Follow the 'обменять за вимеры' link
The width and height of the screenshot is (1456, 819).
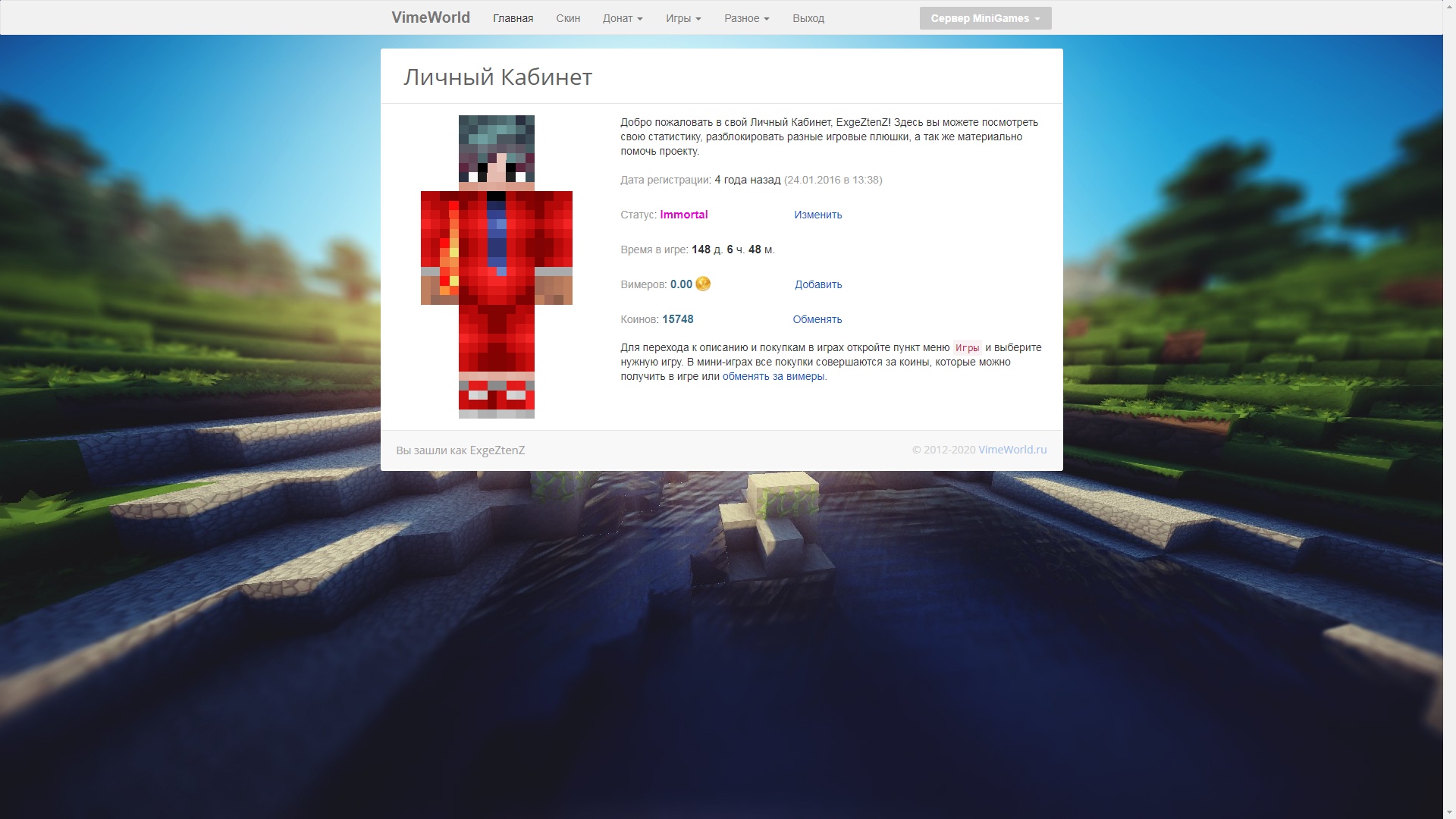pyautogui.click(x=773, y=376)
